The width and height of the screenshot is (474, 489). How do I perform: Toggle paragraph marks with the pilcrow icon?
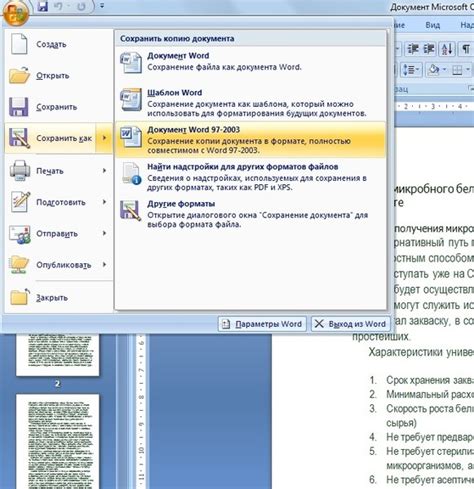(465, 49)
